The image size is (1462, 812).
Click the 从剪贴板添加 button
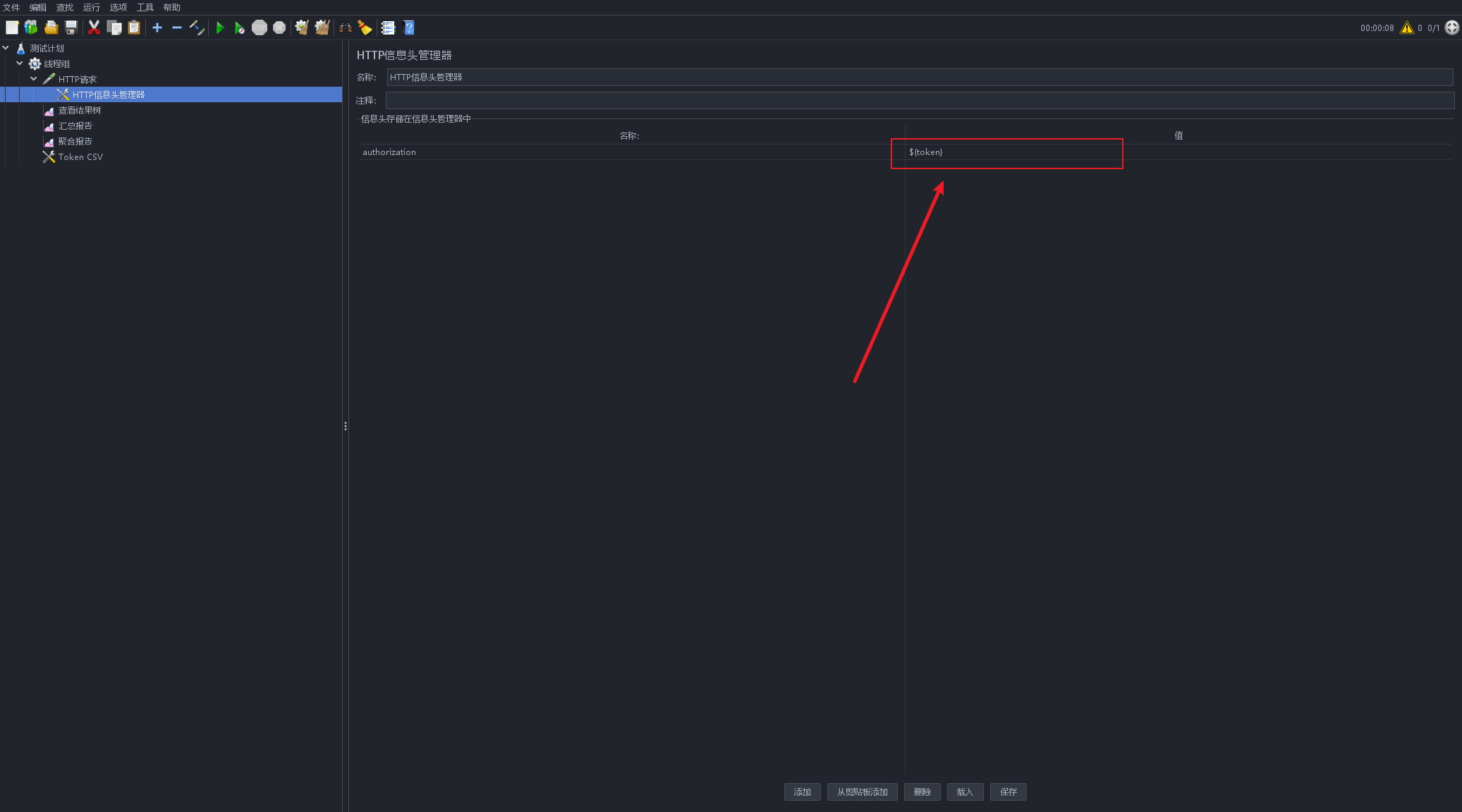coord(862,792)
